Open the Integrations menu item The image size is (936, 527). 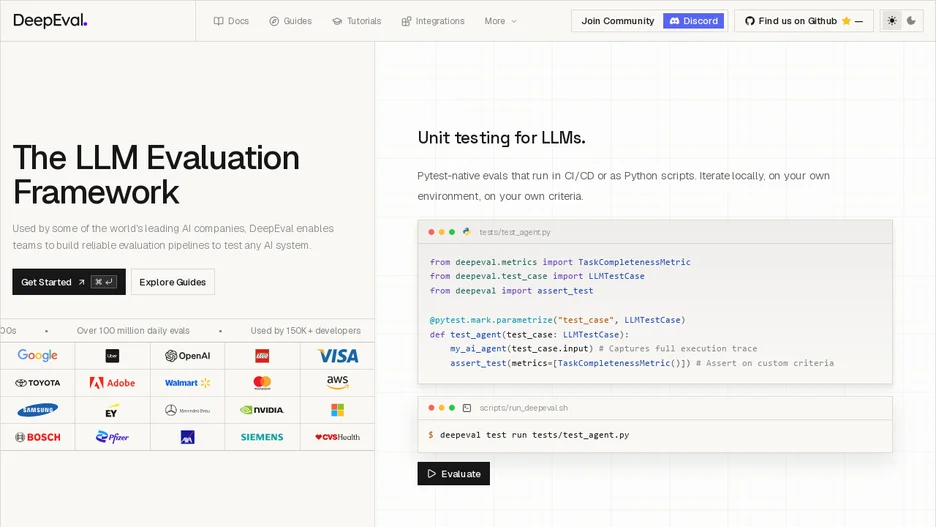coord(433,21)
